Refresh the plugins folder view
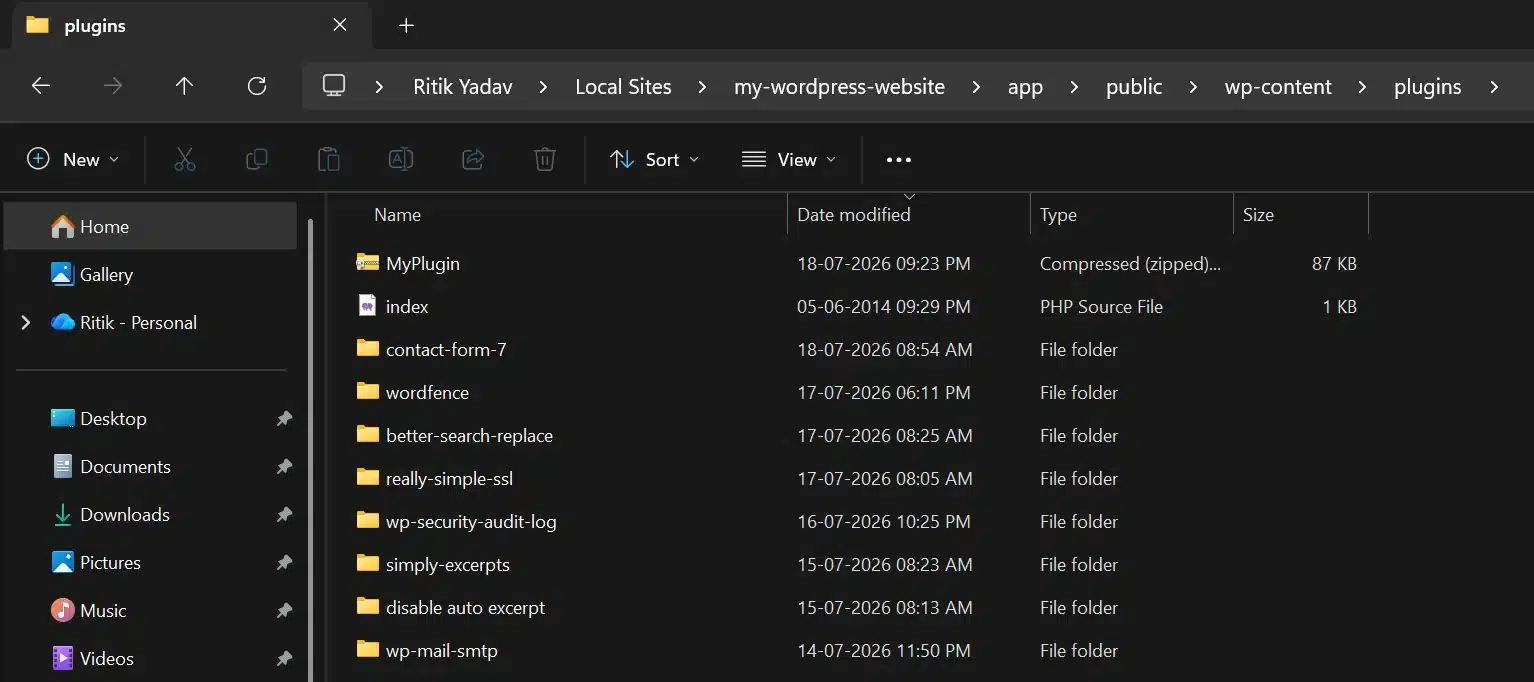This screenshot has height=682, width=1534. click(257, 86)
